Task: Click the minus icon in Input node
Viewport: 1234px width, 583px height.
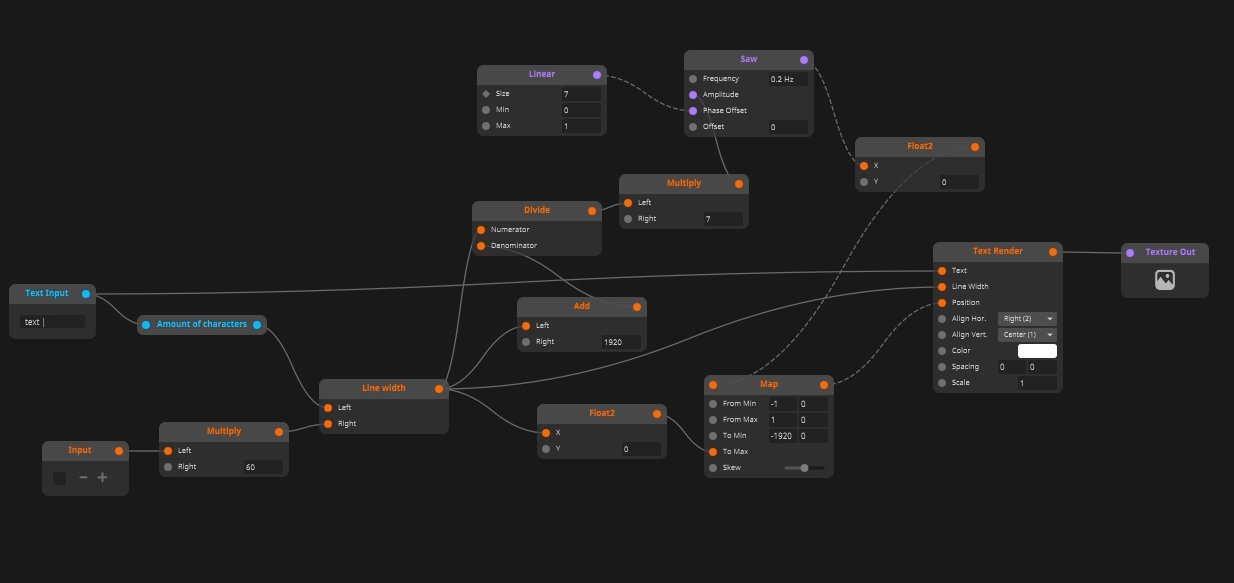Action: pyautogui.click(x=83, y=478)
